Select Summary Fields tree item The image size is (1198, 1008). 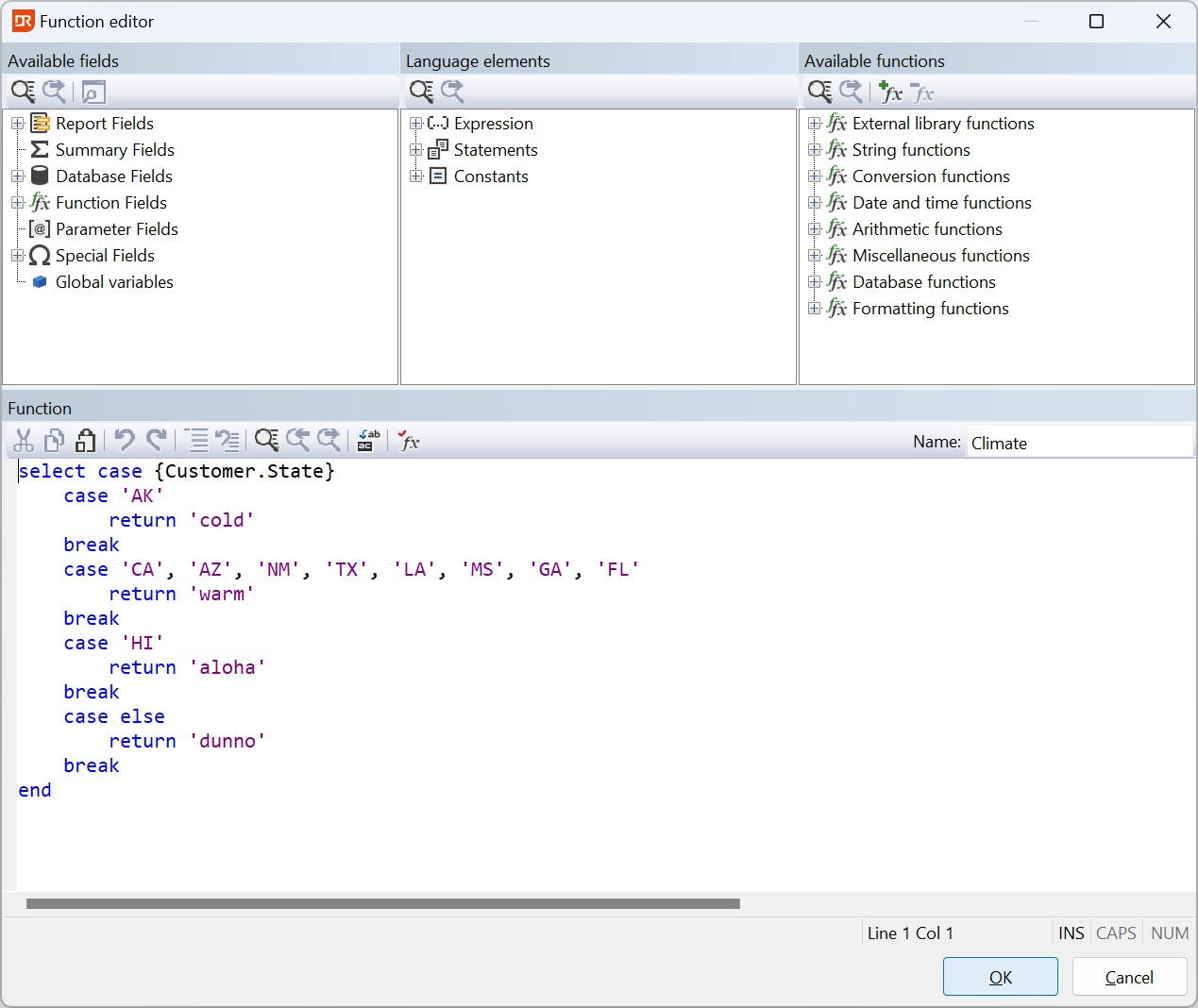point(114,150)
